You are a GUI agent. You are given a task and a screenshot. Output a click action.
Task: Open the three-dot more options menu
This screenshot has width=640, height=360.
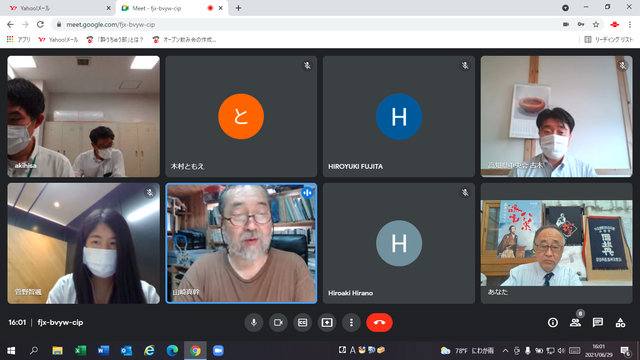pyautogui.click(x=351, y=322)
